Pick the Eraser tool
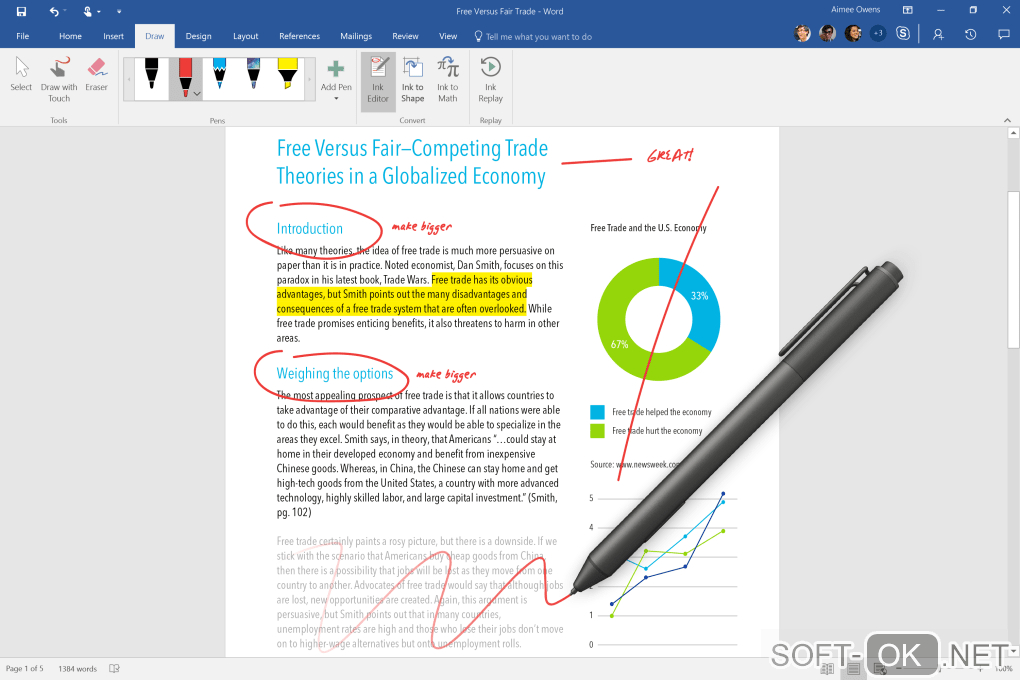Image resolution: width=1020 pixels, height=680 pixels. pos(96,74)
